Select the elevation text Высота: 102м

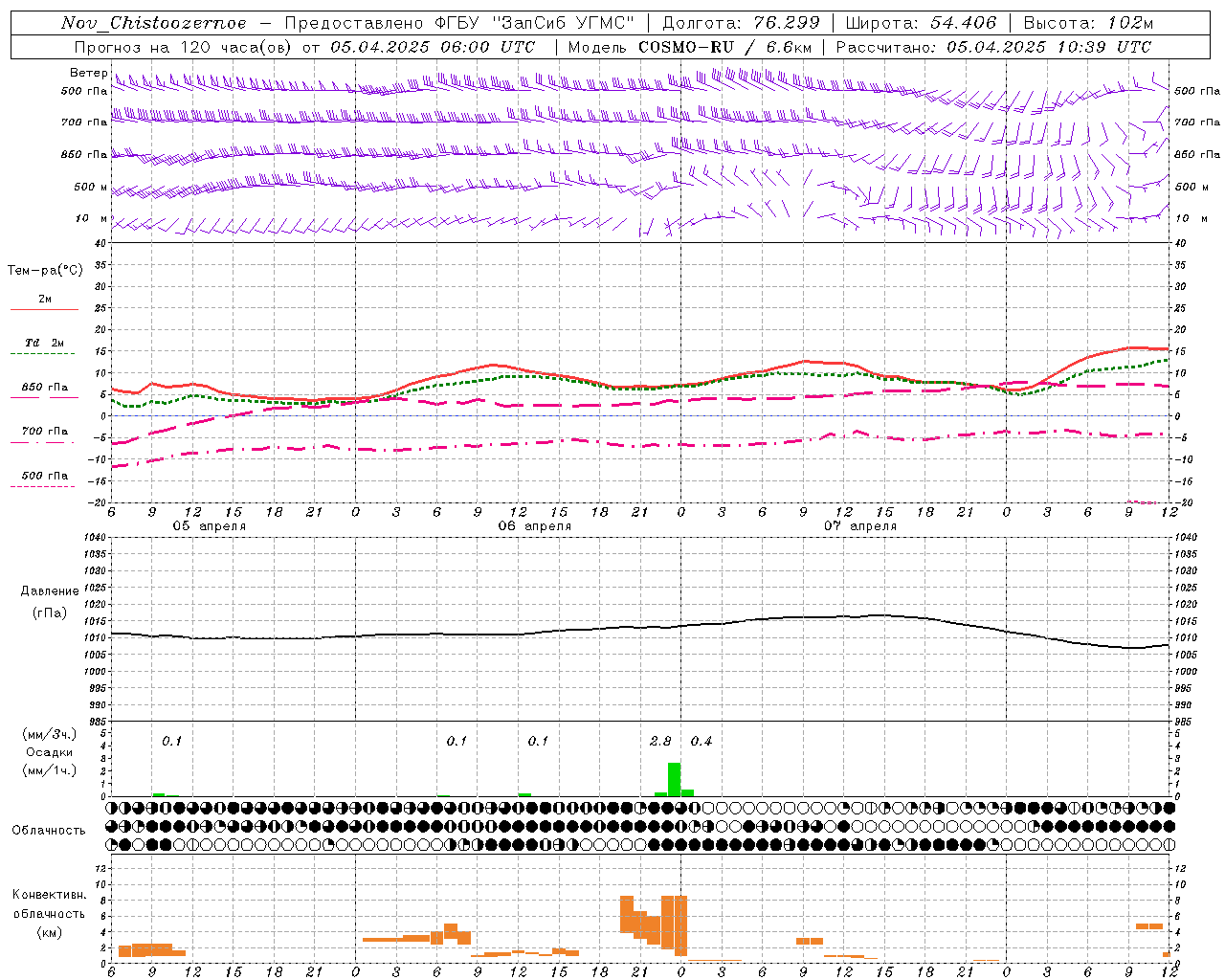(x=1088, y=23)
